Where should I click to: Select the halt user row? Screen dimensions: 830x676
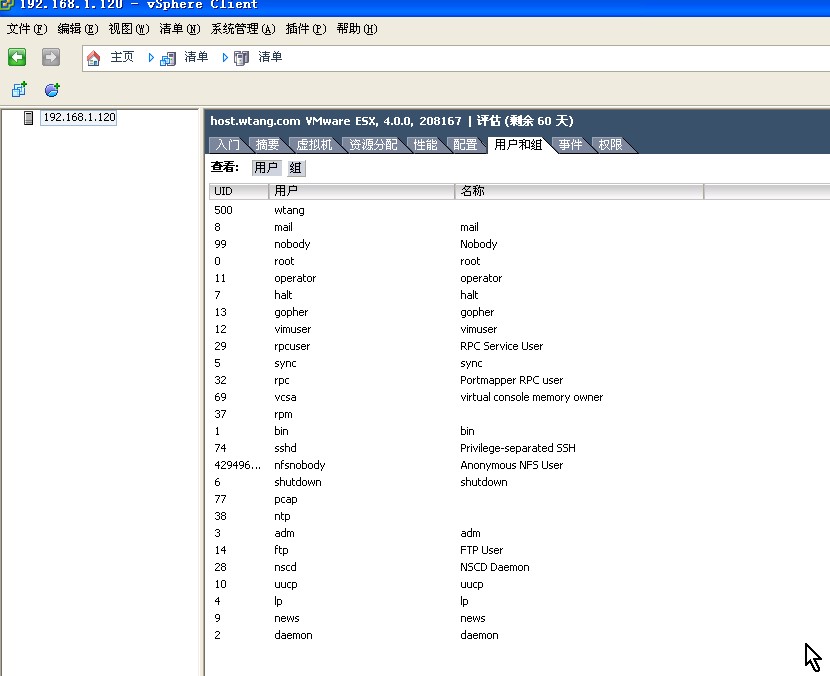(519, 295)
